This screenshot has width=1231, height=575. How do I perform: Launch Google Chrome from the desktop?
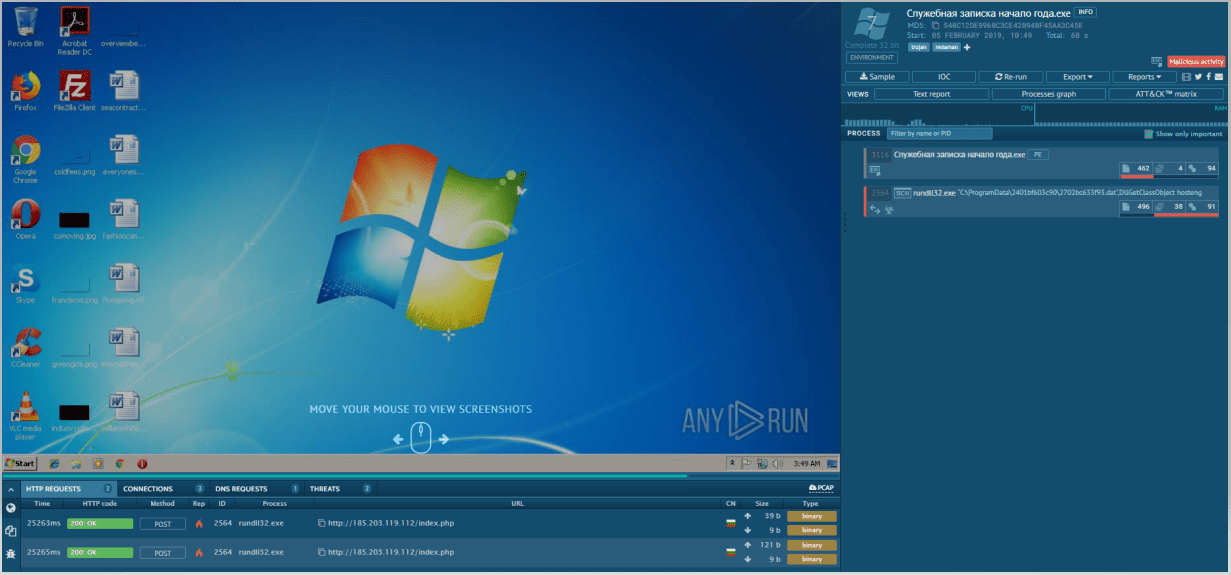pos(25,159)
